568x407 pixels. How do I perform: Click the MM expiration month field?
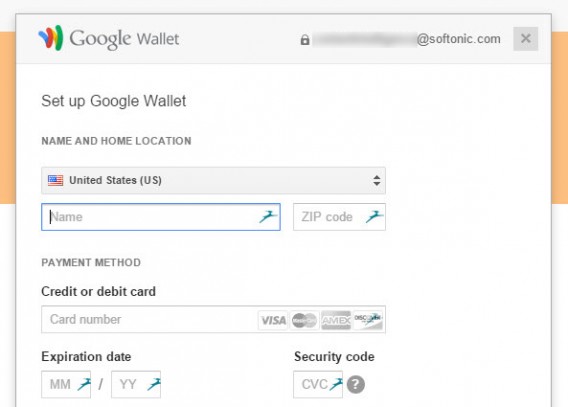point(66,384)
